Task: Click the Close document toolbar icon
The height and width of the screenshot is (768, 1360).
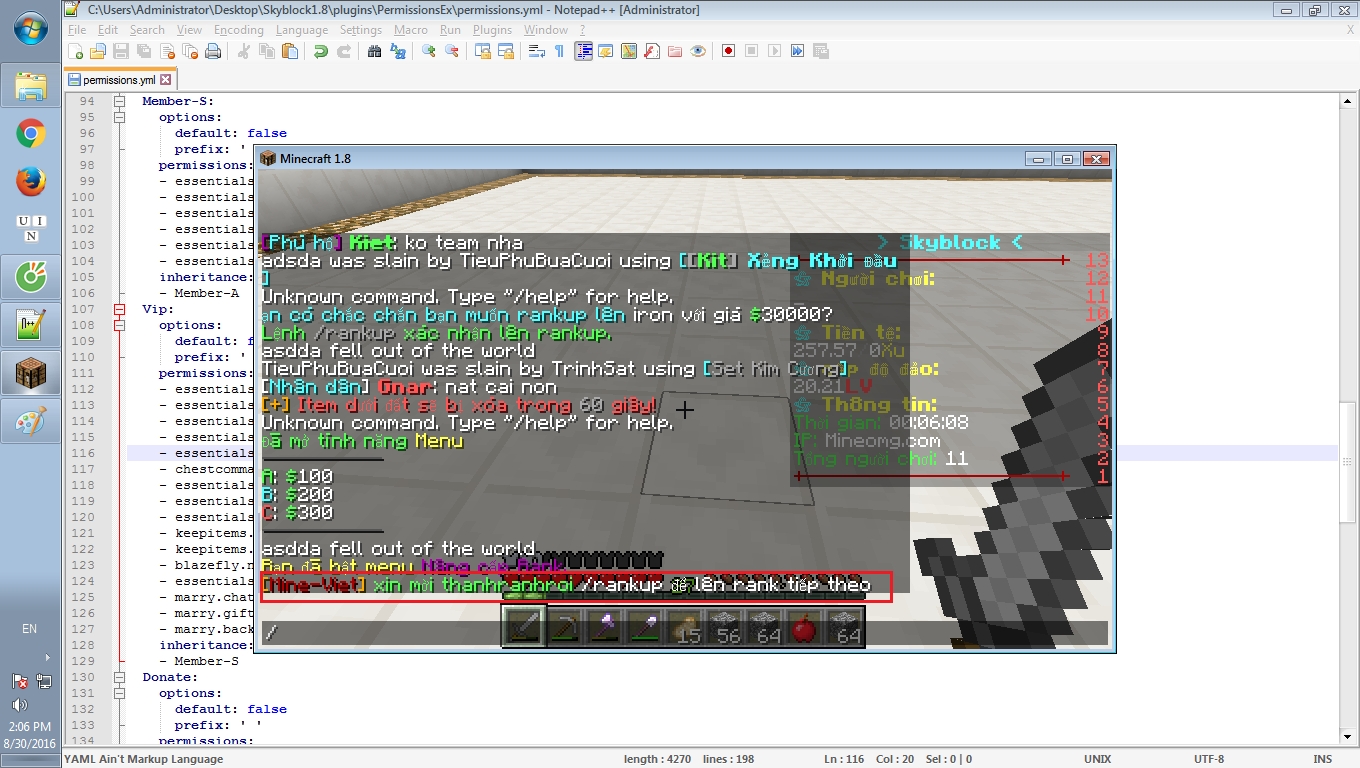Action: tap(167, 51)
